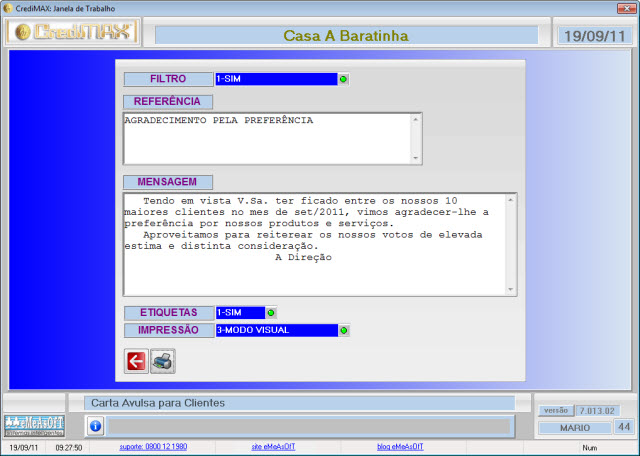The image size is (640, 456).
Task: Click the blue info icon
Action: [95, 426]
